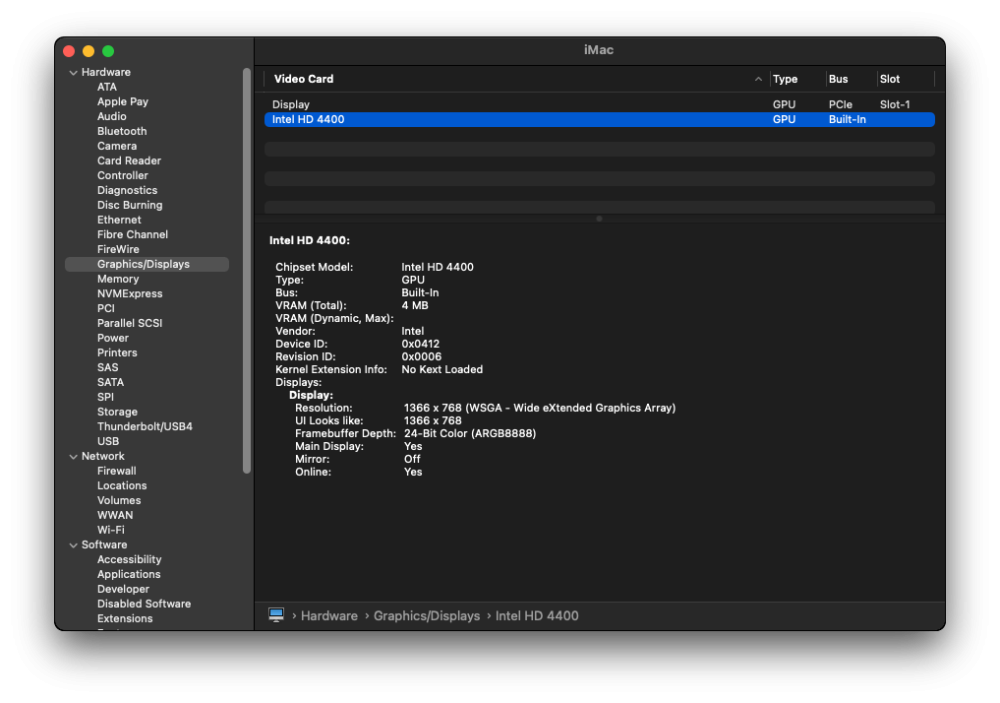Click the green full-screen window button

point(108,51)
